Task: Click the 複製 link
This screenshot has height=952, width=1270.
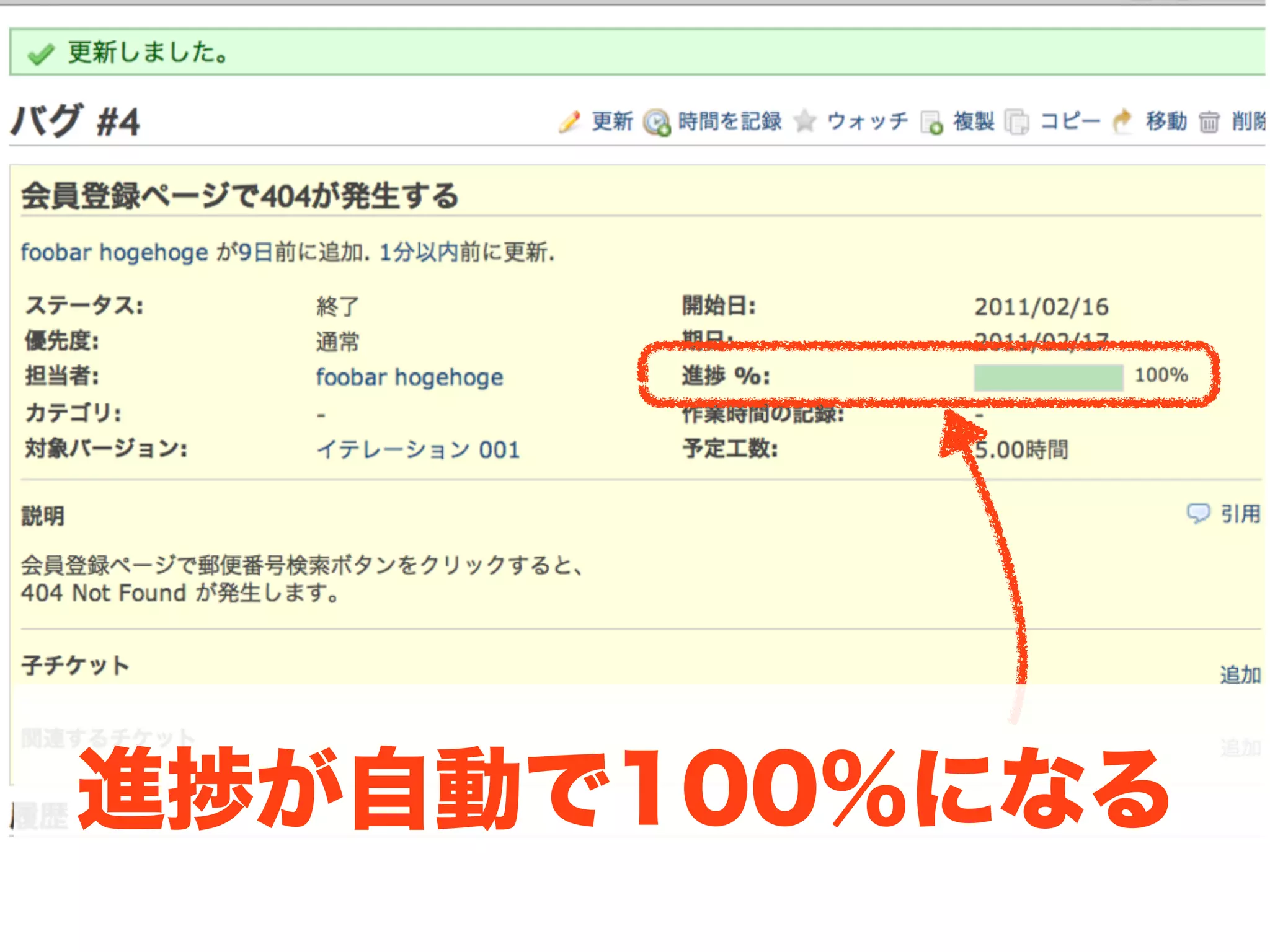Action: click(x=974, y=121)
